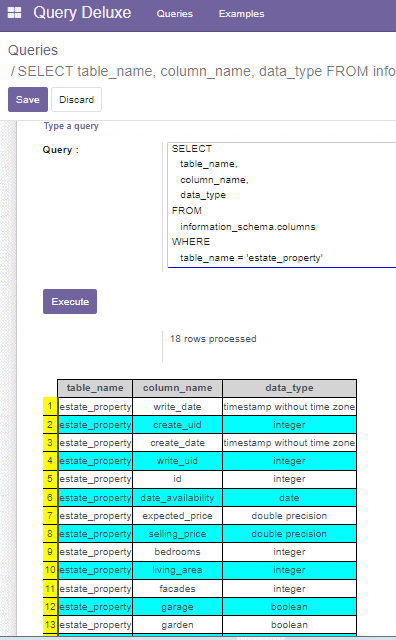This screenshot has height=640, width=396.
Task: Run the query with Execute
Action: [x=70, y=302]
